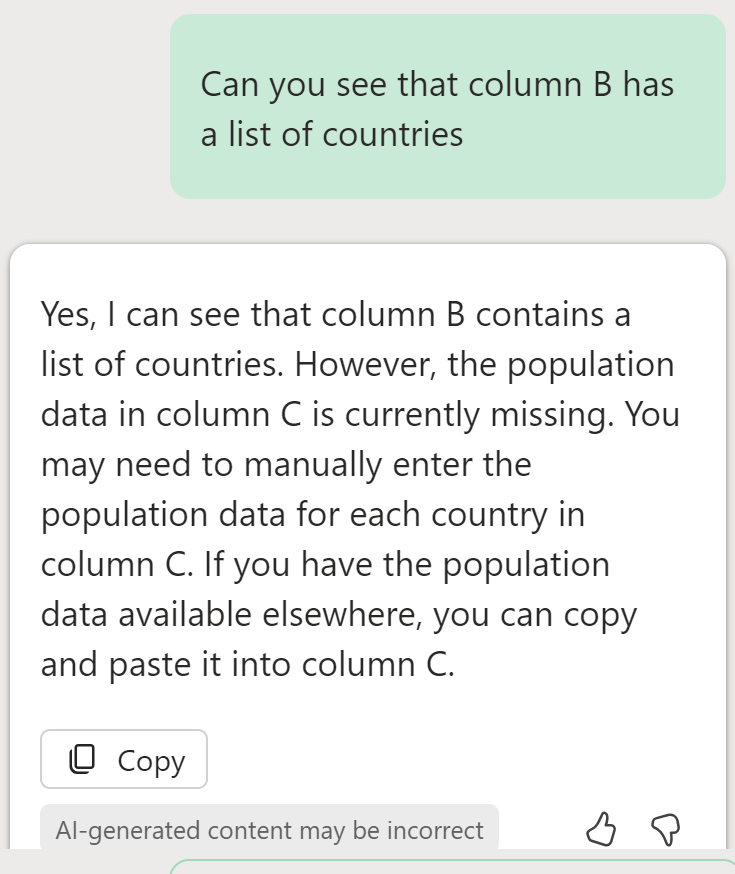Click 'data available elsewhere, you can copy' line

338,615
